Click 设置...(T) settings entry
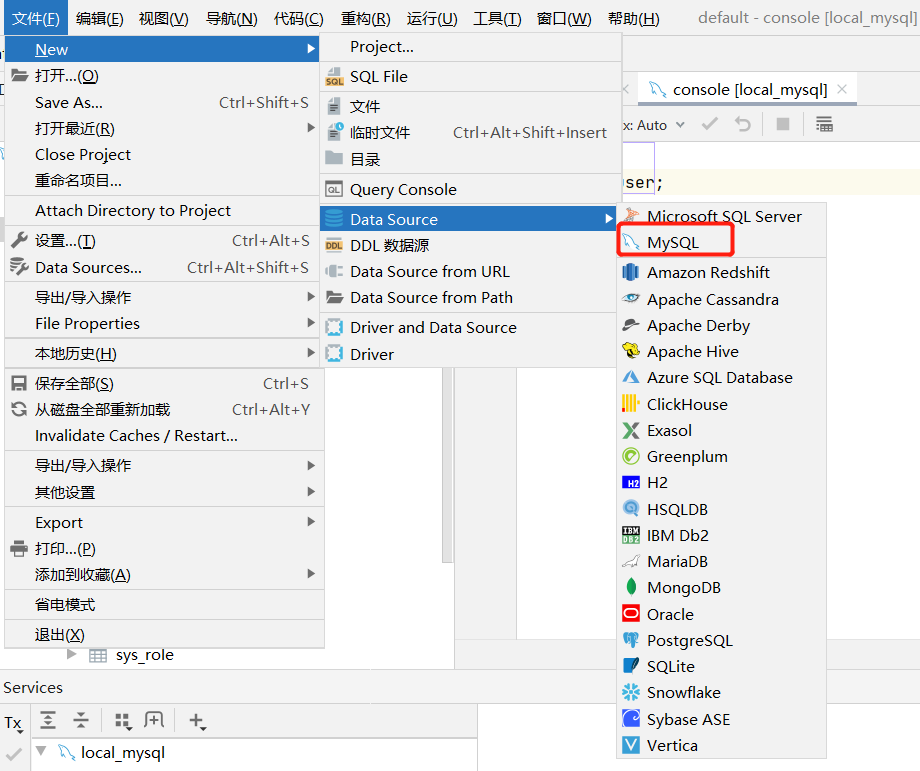 [x=161, y=241]
